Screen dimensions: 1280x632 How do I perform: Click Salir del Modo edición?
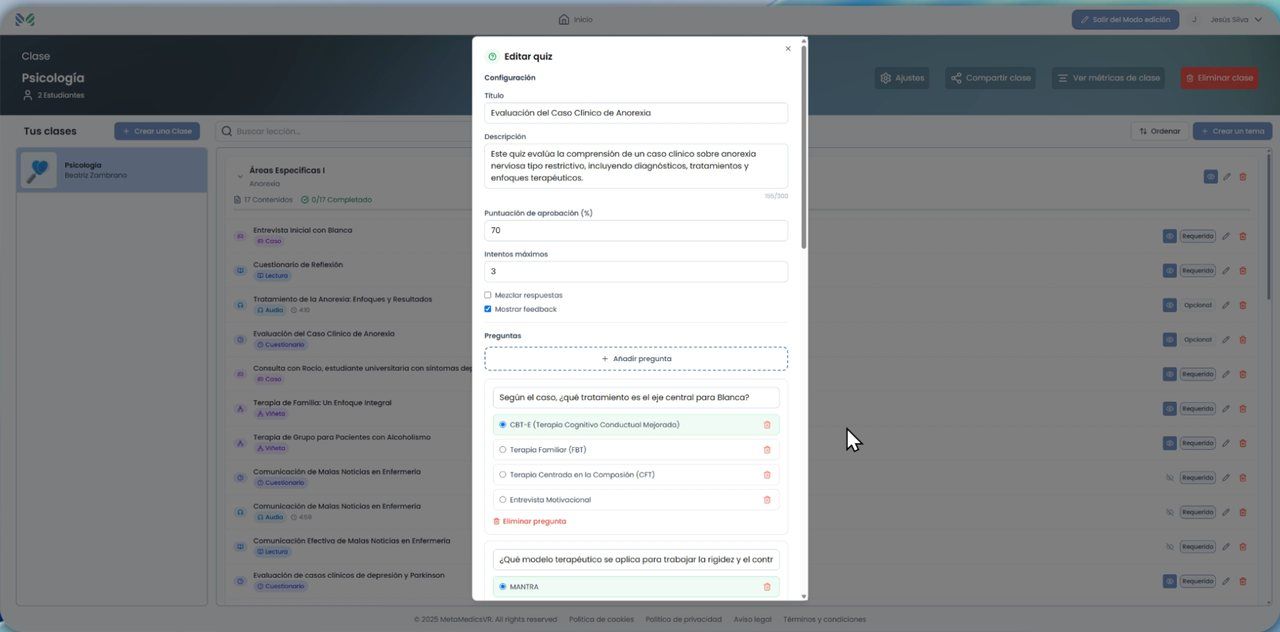point(1125,19)
